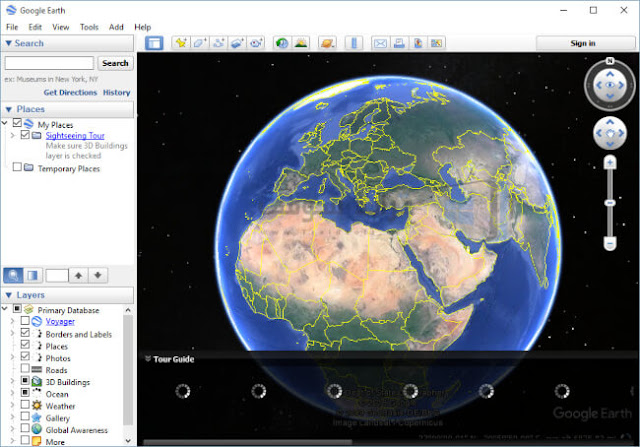This screenshot has height=447, width=640.
Task: Zoom in with the plus button
Action: (610, 163)
